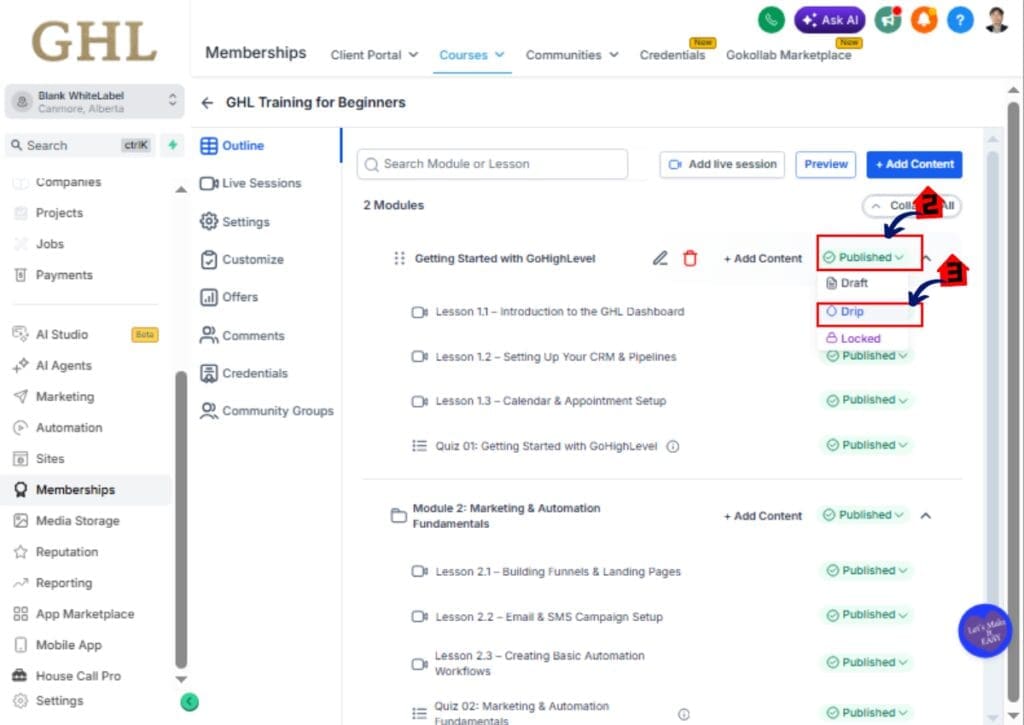The image size is (1024, 725).
Task: Open the purple heart chat widget
Action: (985, 632)
